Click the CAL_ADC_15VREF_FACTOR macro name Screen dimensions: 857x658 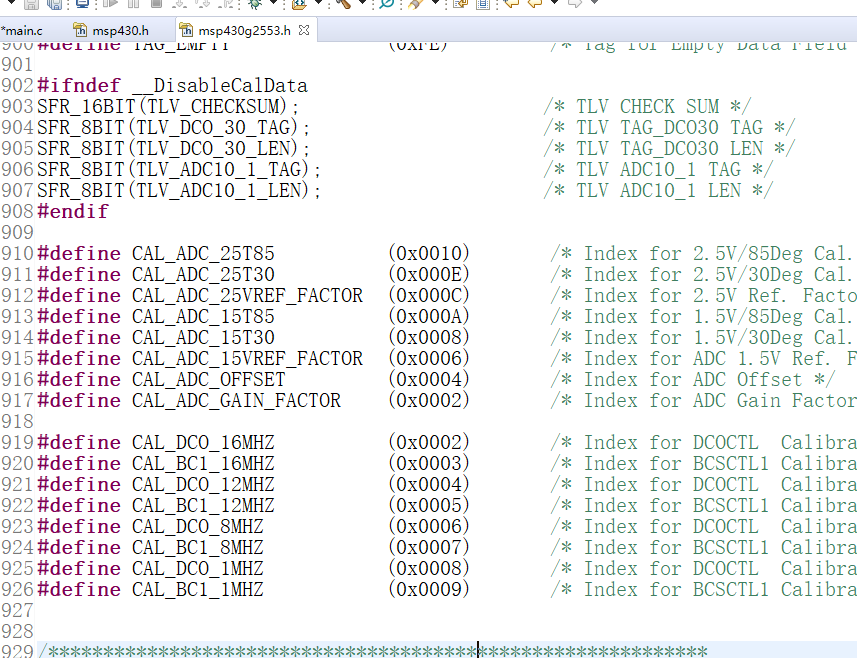pyautogui.click(x=248, y=359)
